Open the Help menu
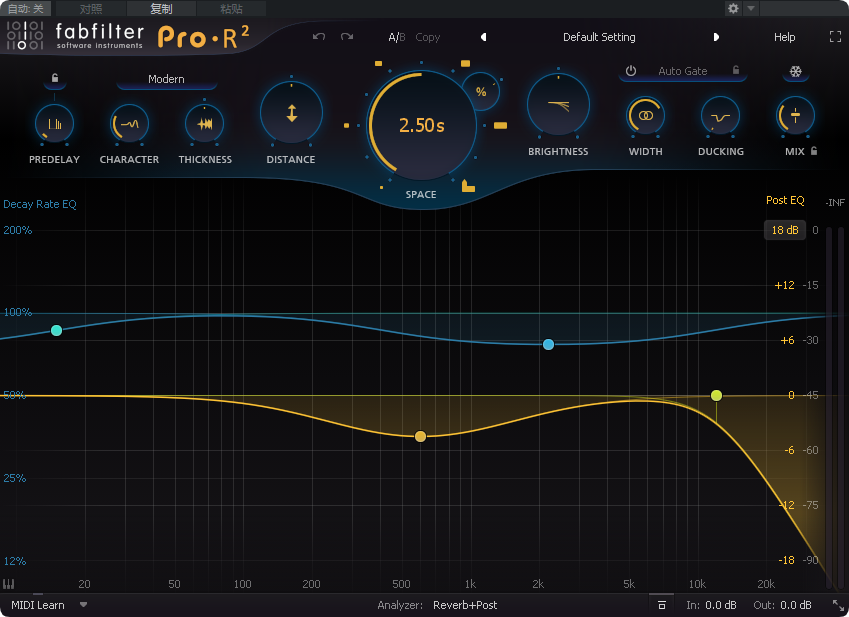849x617 pixels. click(x=785, y=37)
